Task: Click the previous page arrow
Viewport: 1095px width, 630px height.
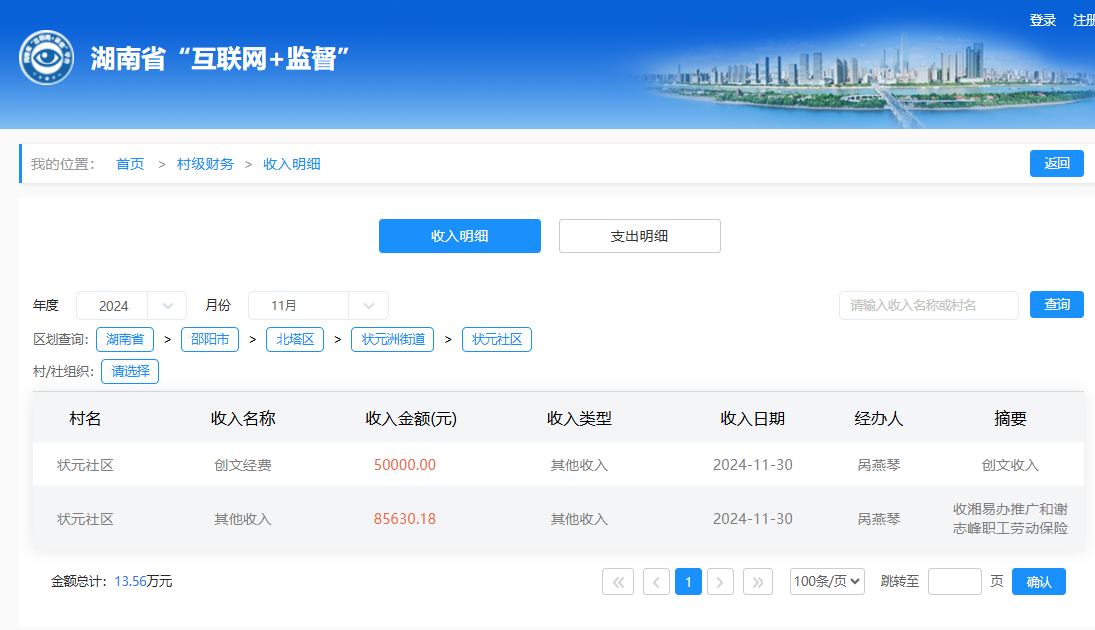Action: pyautogui.click(x=656, y=582)
